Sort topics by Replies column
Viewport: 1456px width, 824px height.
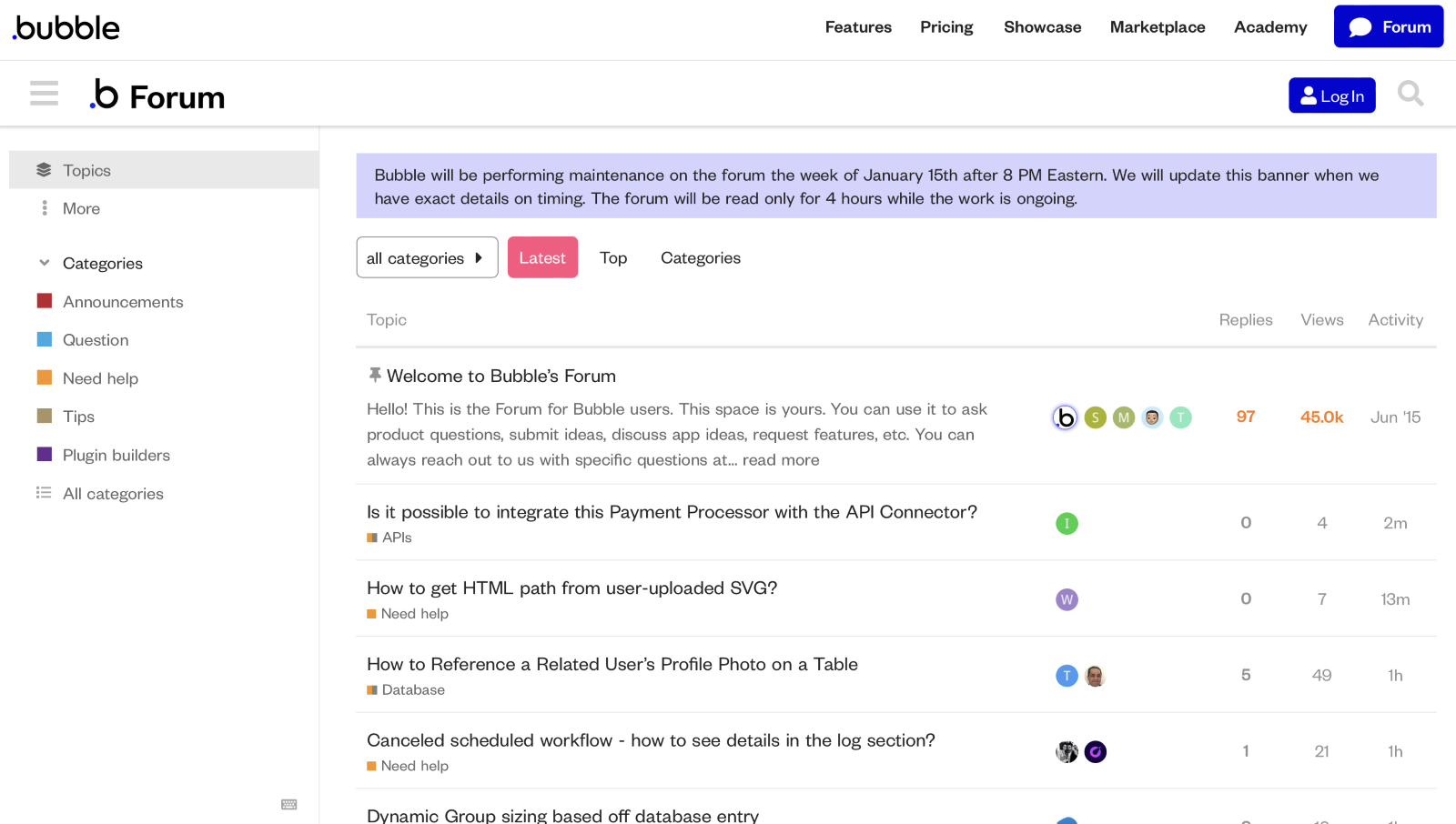click(x=1246, y=319)
